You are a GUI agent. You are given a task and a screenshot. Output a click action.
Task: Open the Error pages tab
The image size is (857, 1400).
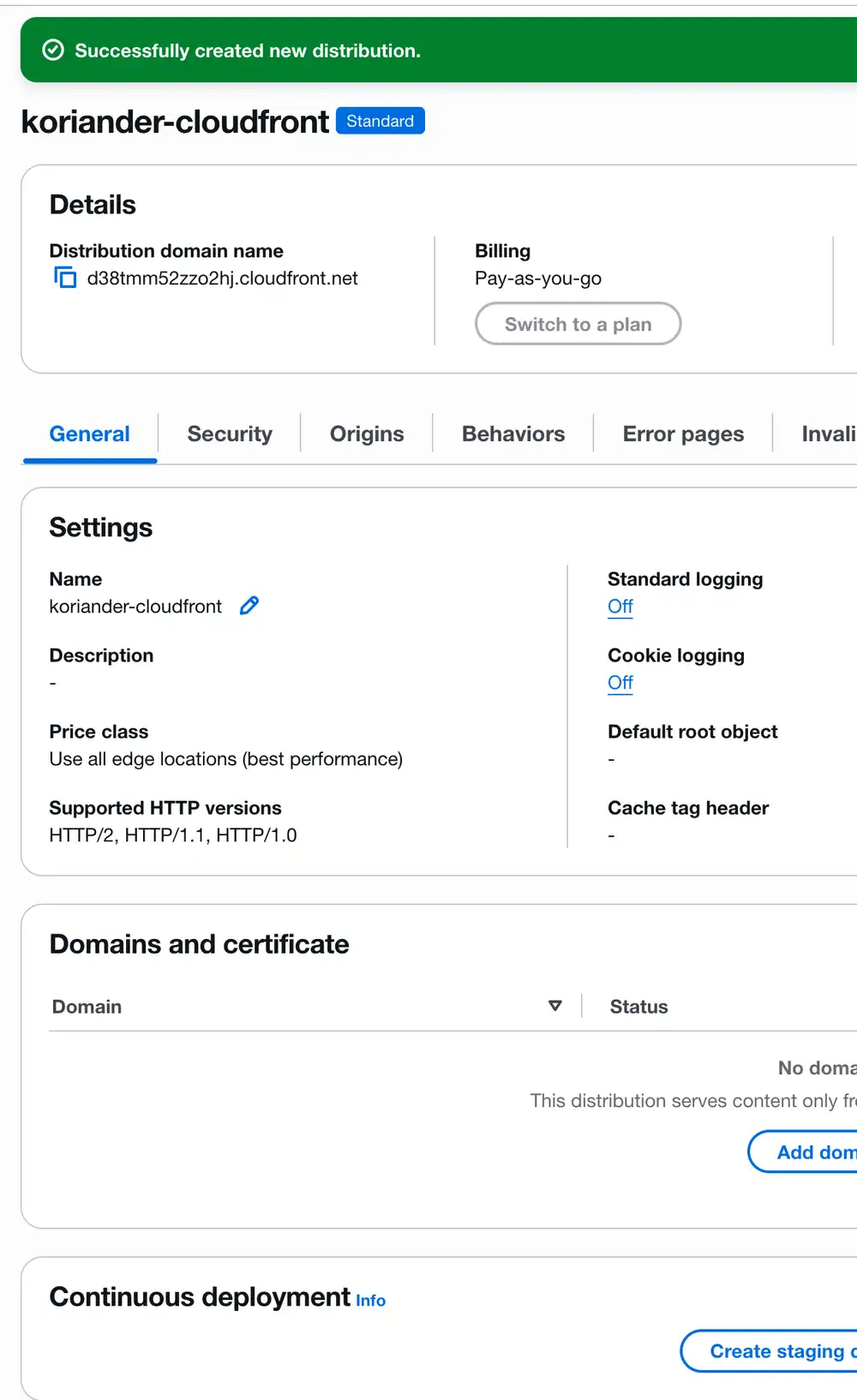coord(683,434)
